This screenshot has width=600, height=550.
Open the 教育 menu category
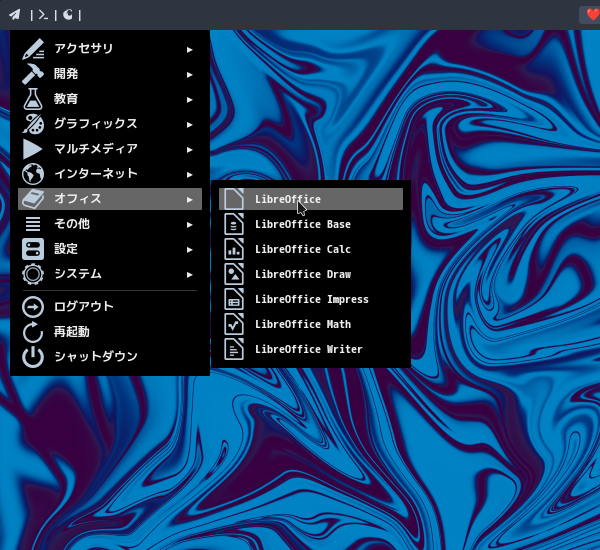110,99
